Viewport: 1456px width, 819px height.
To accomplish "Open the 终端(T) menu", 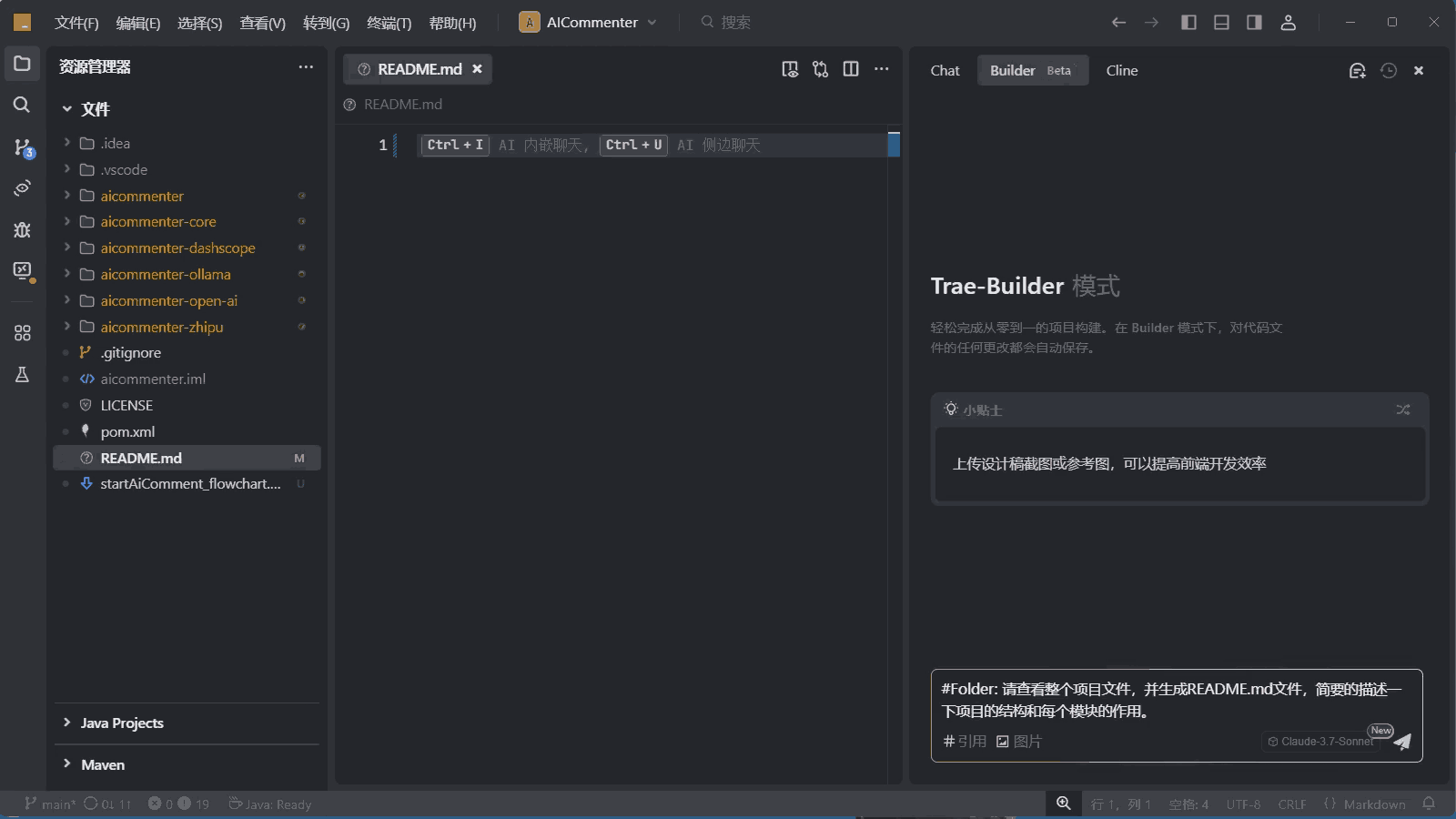I will point(389,23).
